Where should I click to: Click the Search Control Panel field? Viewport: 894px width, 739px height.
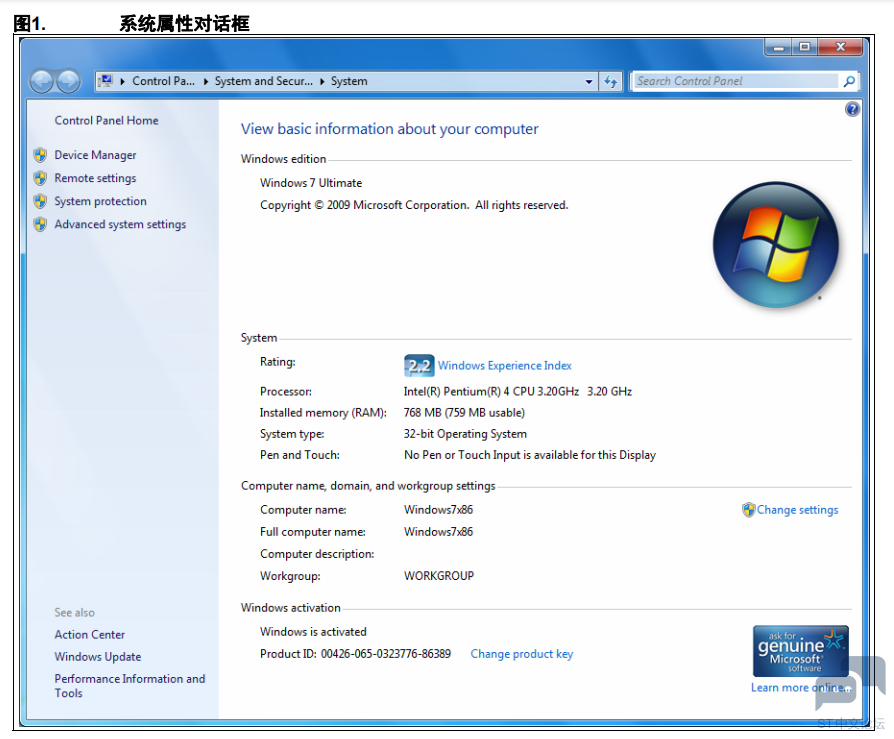coord(737,82)
